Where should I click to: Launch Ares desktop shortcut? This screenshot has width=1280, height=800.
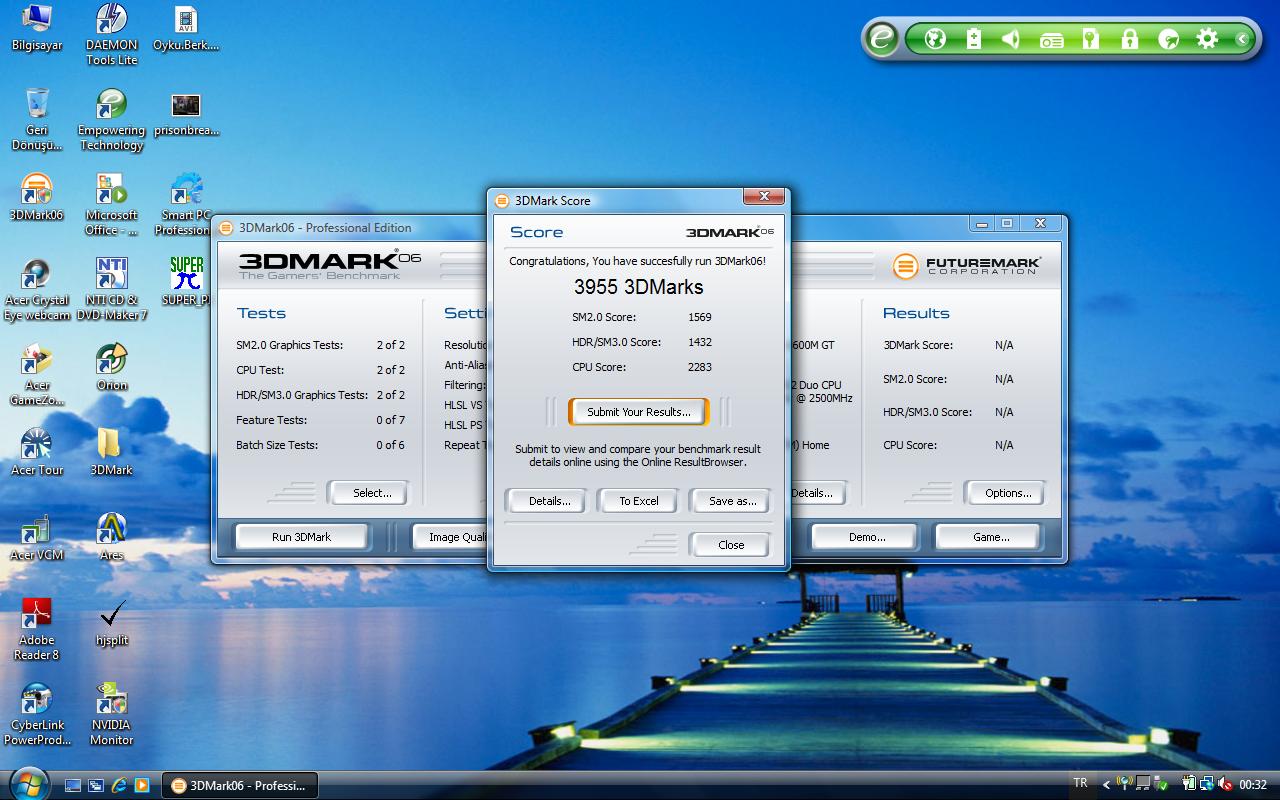(x=112, y=537)
